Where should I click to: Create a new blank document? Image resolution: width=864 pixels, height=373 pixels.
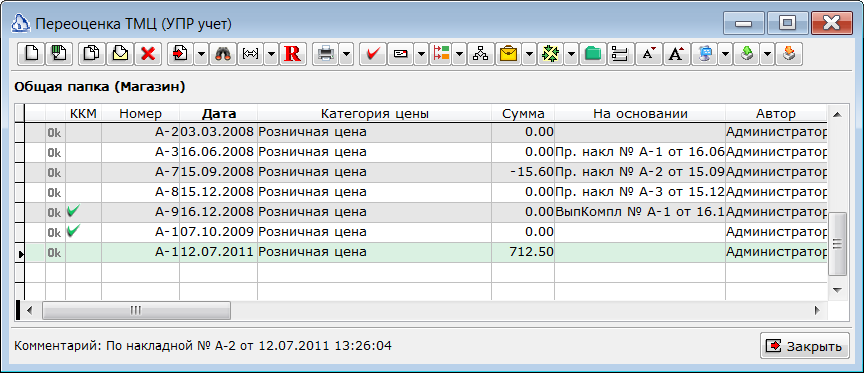coord(32,54)
